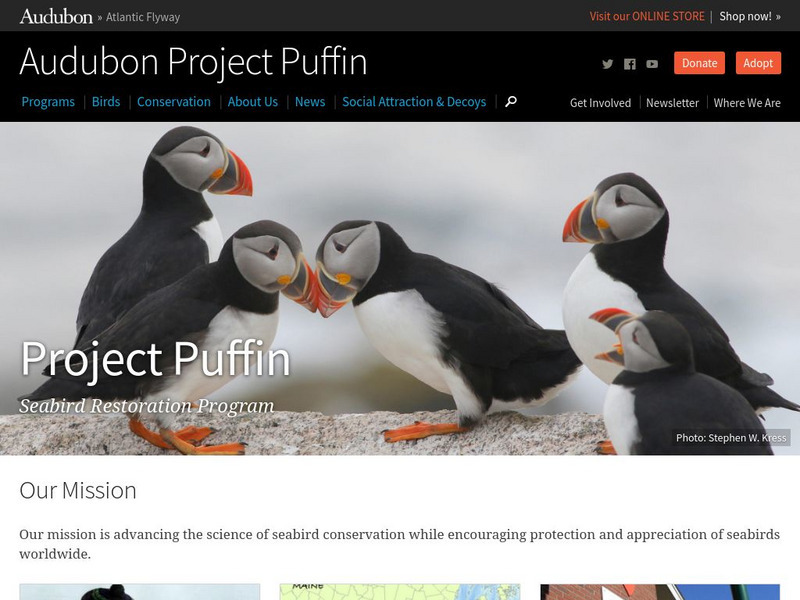
Task: Click the search magnifier icon
Action: coord(511,102)
